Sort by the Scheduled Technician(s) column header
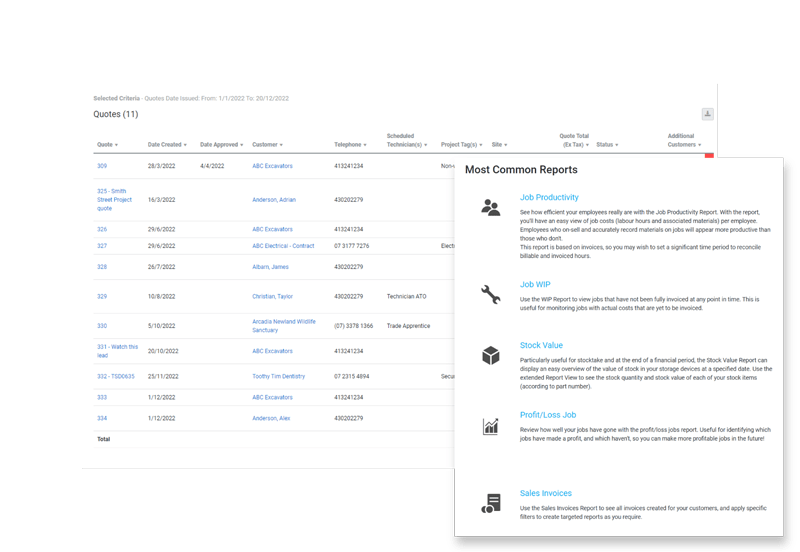 coord(407,140)
